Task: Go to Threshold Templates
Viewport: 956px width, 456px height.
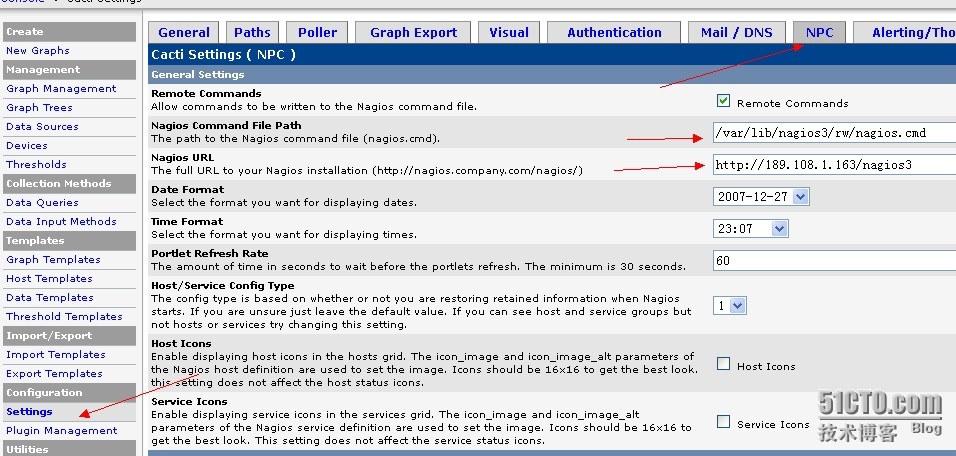Action: coord(64,316)
